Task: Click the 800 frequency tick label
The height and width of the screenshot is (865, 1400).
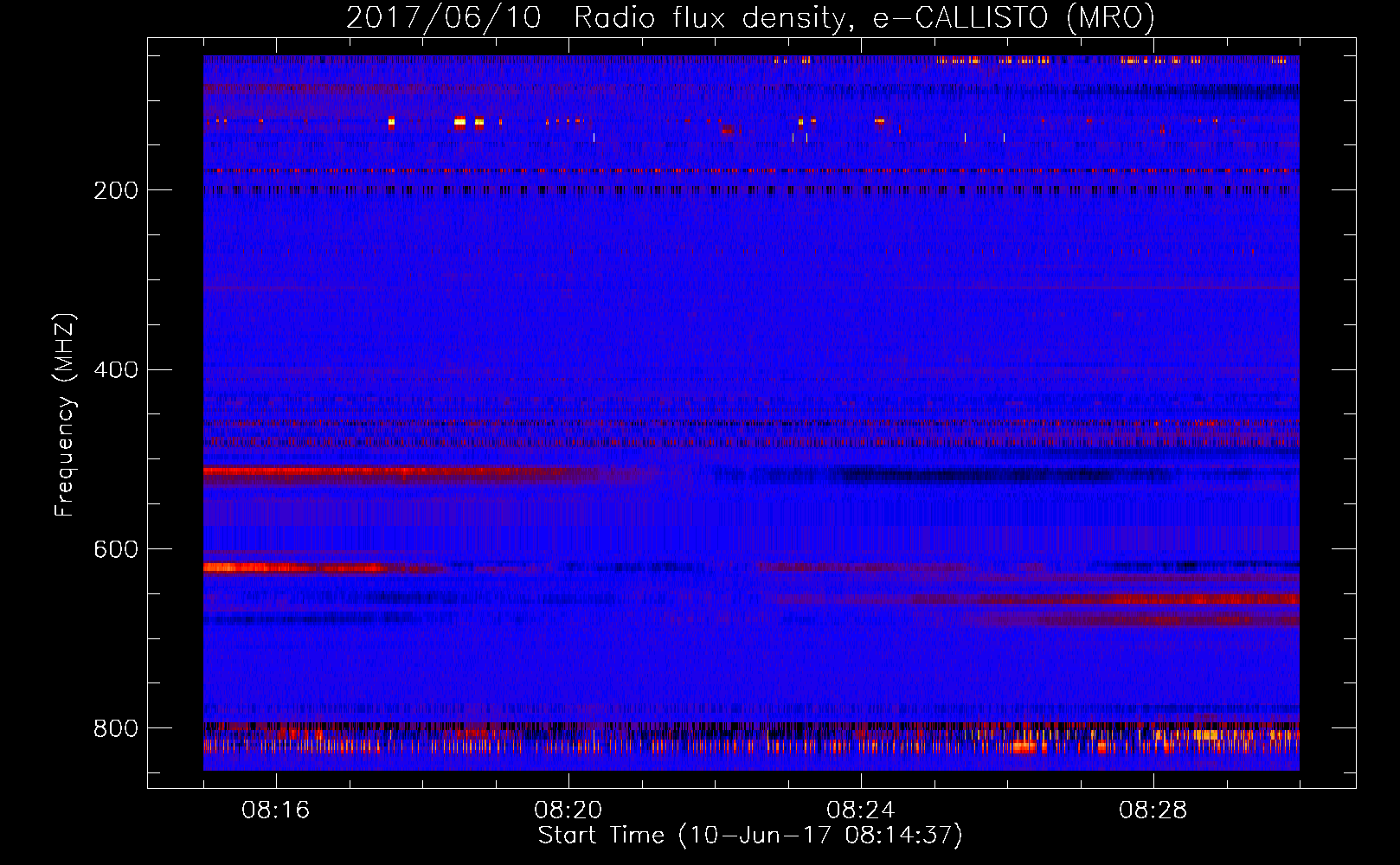Action: (116, 728)
